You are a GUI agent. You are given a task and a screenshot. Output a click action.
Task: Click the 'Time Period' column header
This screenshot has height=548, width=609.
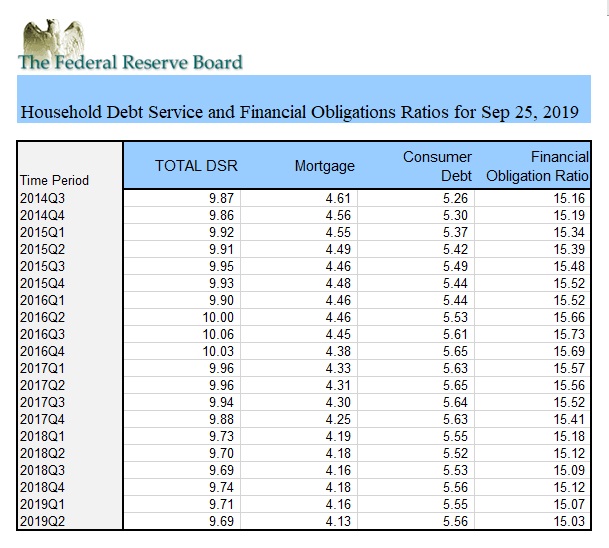(54, 180)
